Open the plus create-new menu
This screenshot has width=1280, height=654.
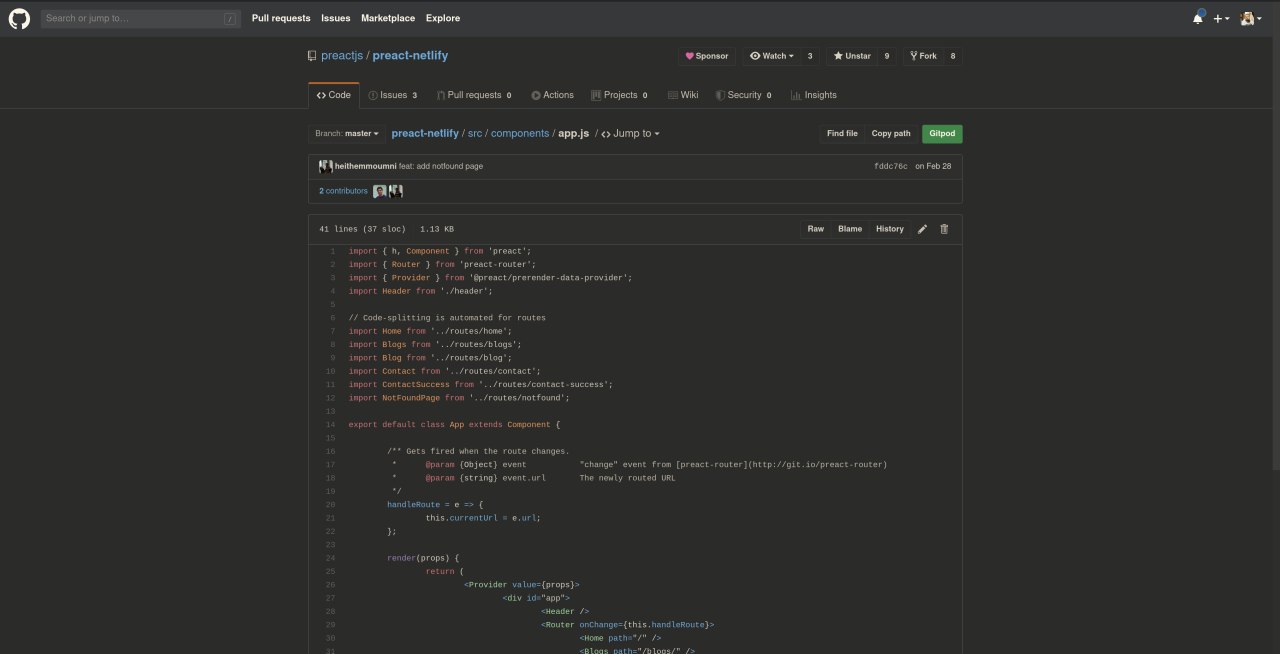(x=1221, y=18)
